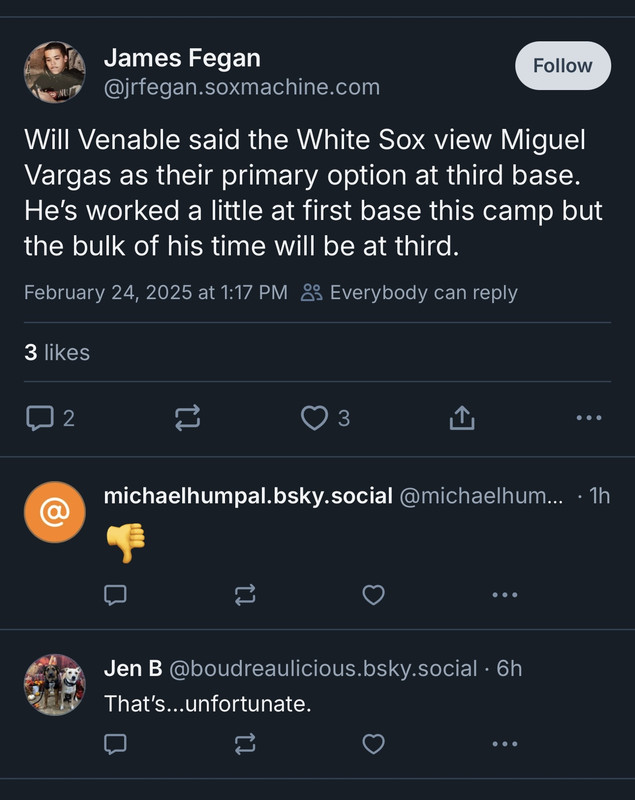Viewport: 635px width, 800px height.
Task: View the 3 likes list
Action: coord(57,352)
